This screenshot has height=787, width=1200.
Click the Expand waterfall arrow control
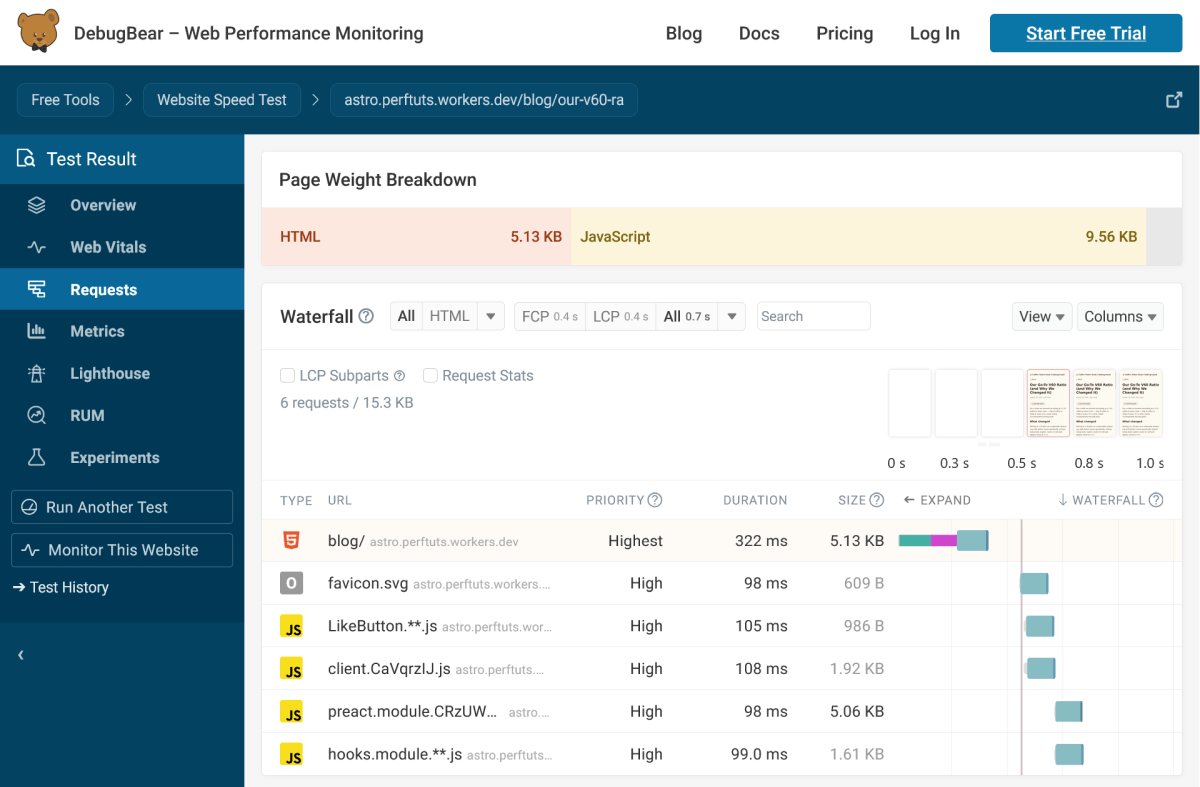(x=937, y=500)
